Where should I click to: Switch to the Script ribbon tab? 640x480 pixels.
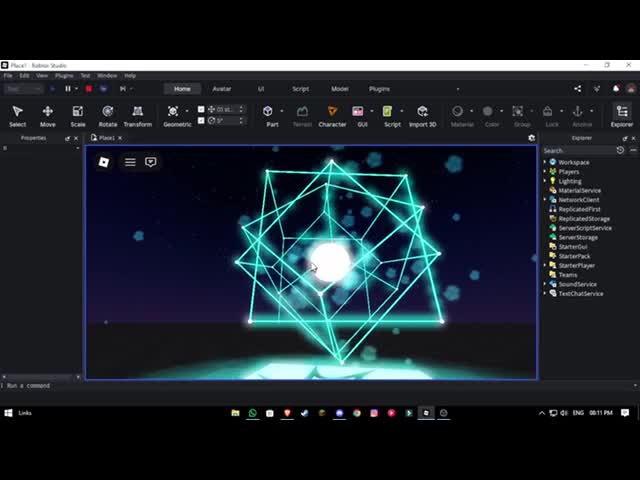tap(300, 89)
